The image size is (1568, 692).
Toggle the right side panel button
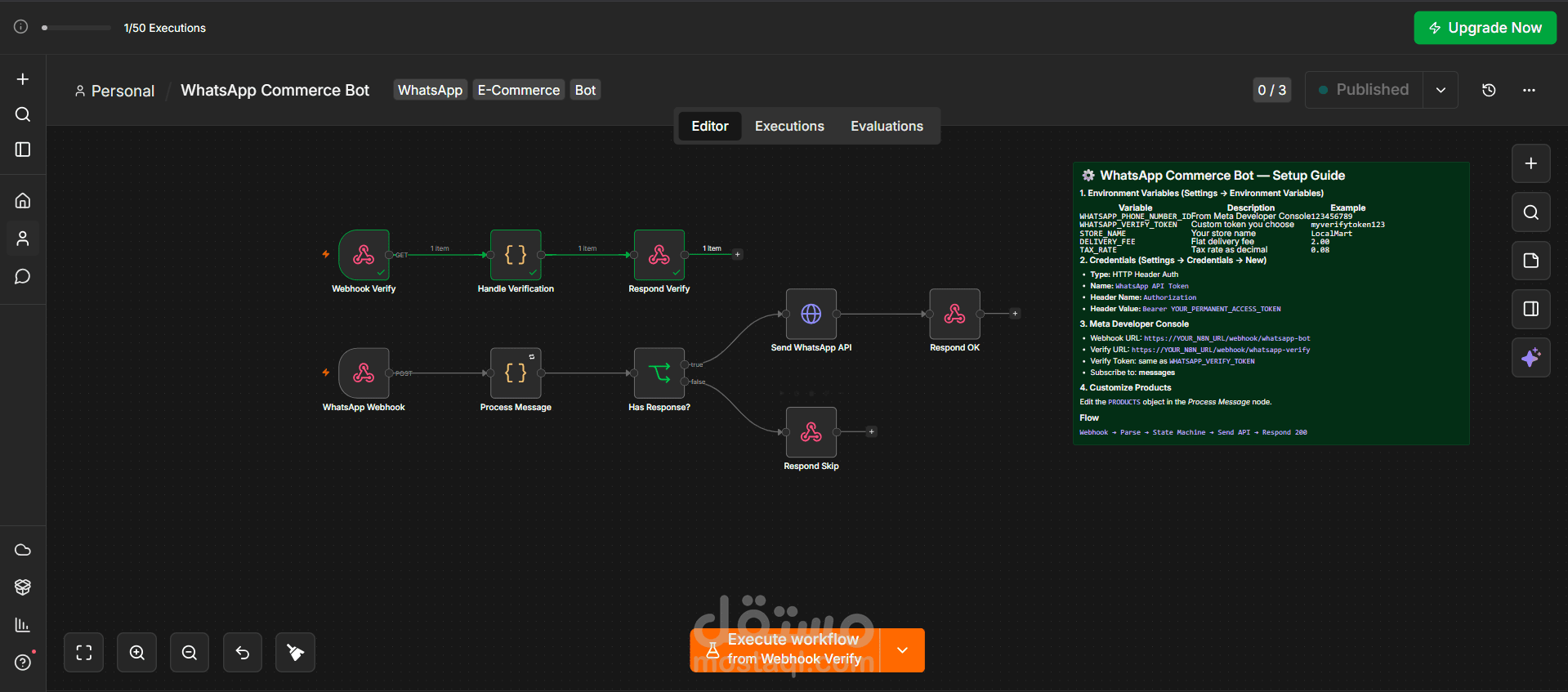coord(1531,309)
